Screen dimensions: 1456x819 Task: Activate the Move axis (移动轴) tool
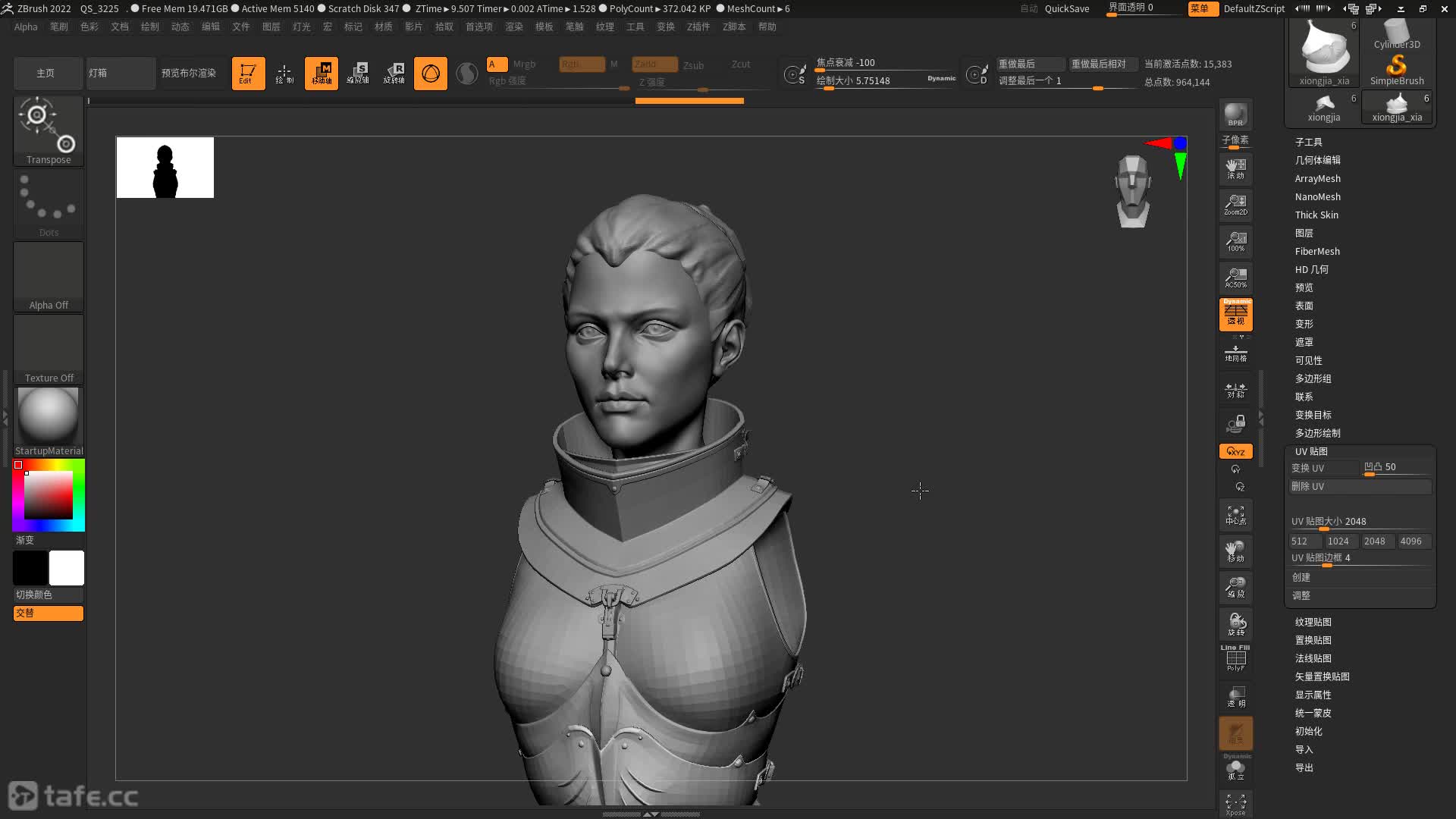tap(322, 74)
